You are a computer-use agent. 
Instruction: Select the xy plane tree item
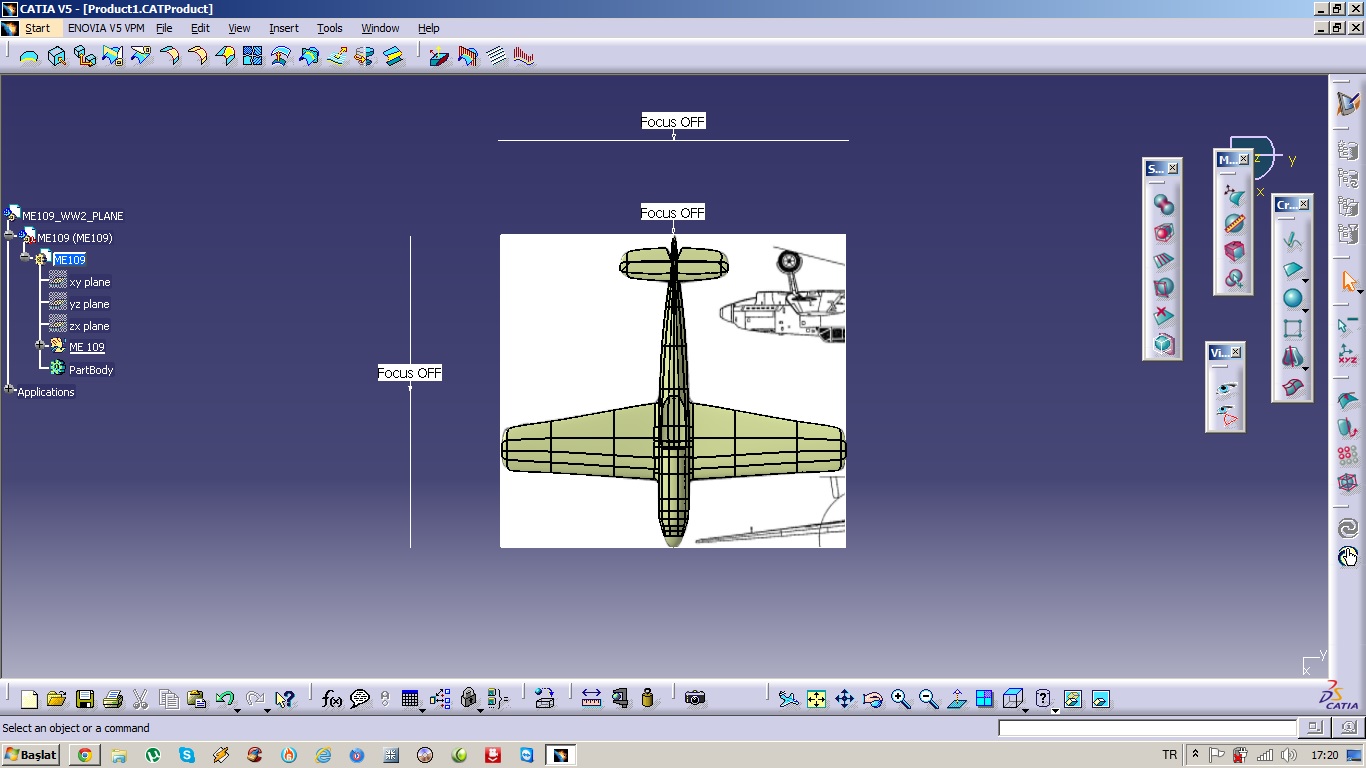click(x=90, y=282)
